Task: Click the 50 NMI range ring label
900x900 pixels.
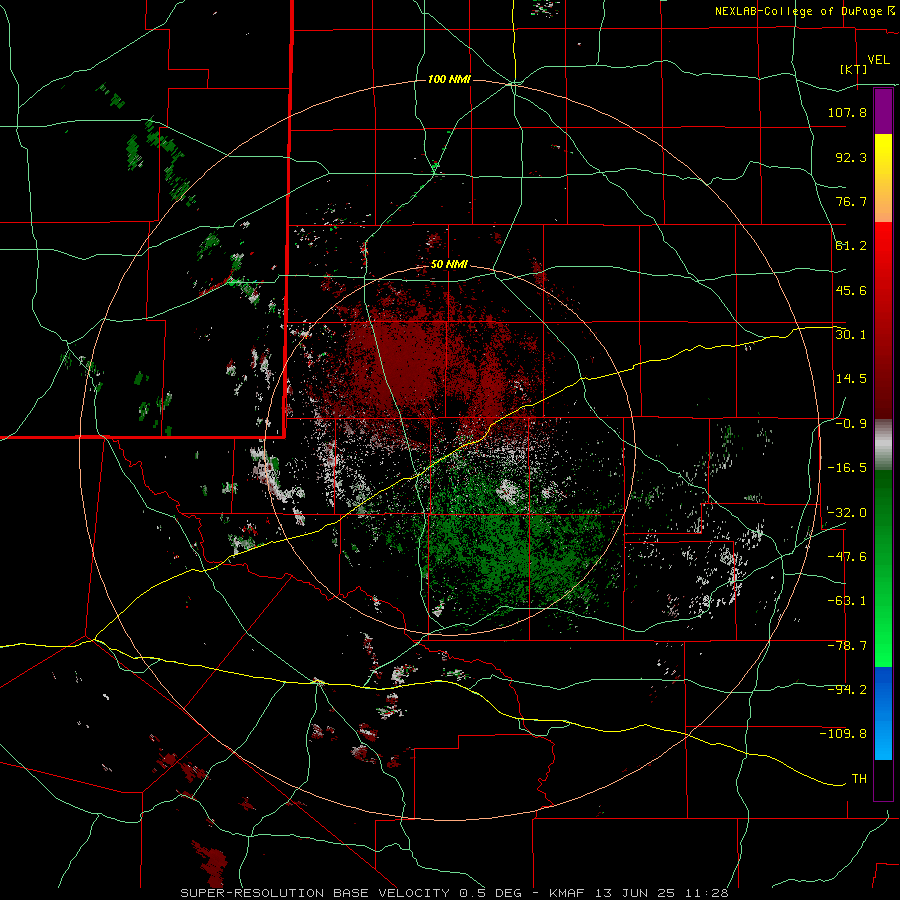Action: click(449, 265)
